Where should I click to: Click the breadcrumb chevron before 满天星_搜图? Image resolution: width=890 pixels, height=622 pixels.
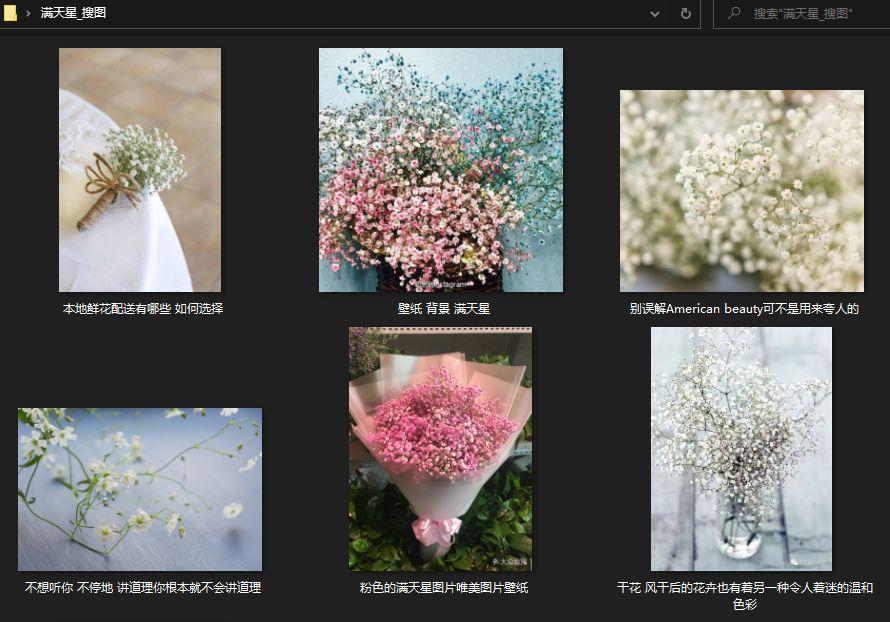tap(28, 13)
